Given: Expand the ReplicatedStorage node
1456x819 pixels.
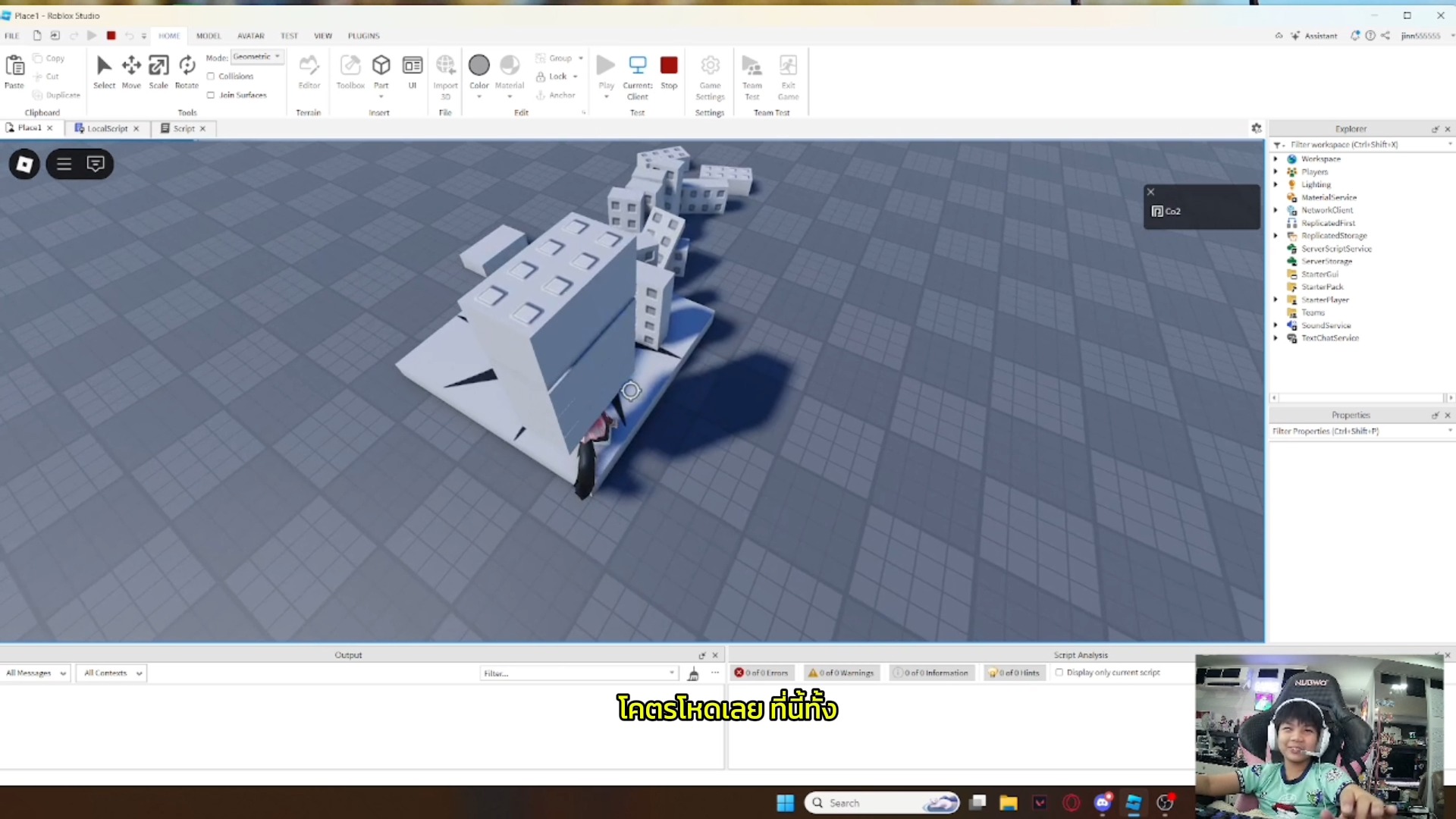Looking at the screenshot, I should (1276, 236).
